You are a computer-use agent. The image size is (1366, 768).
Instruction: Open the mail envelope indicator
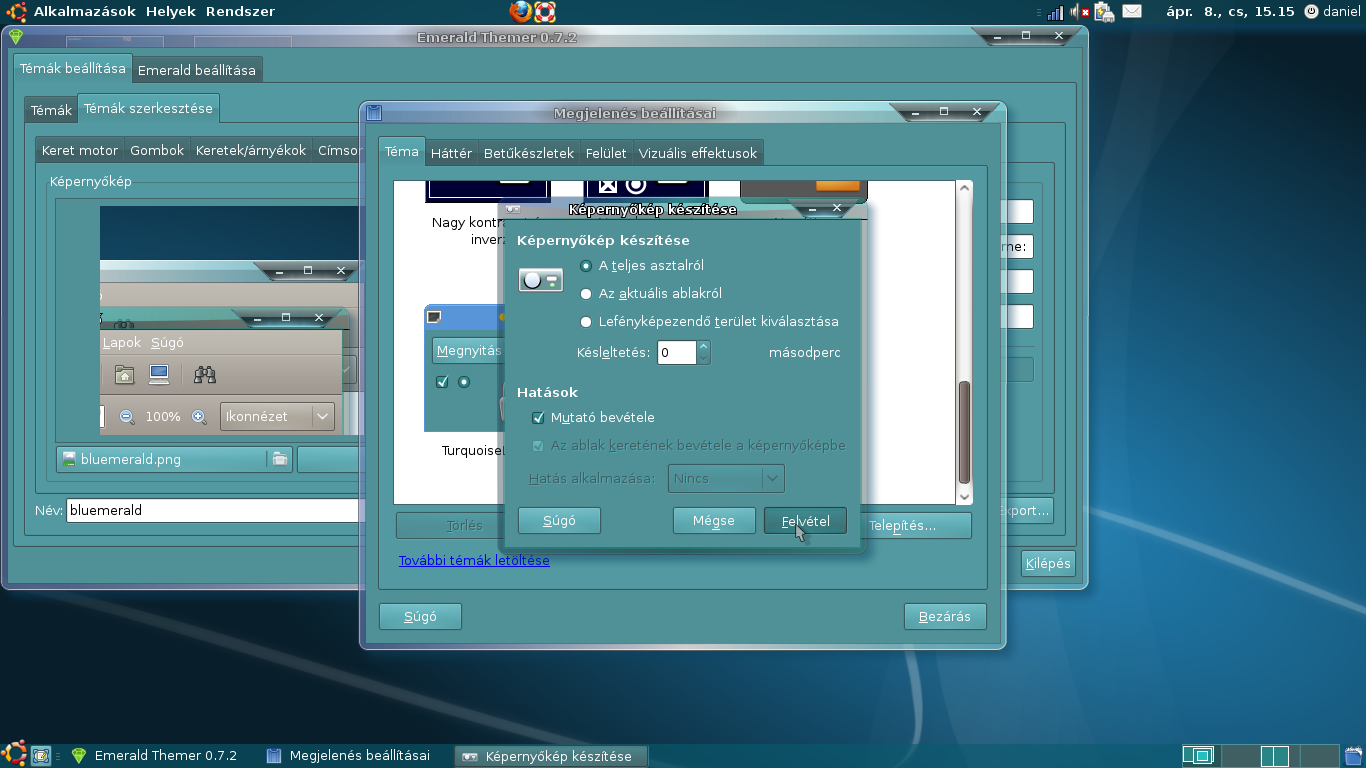point(1132,12)
